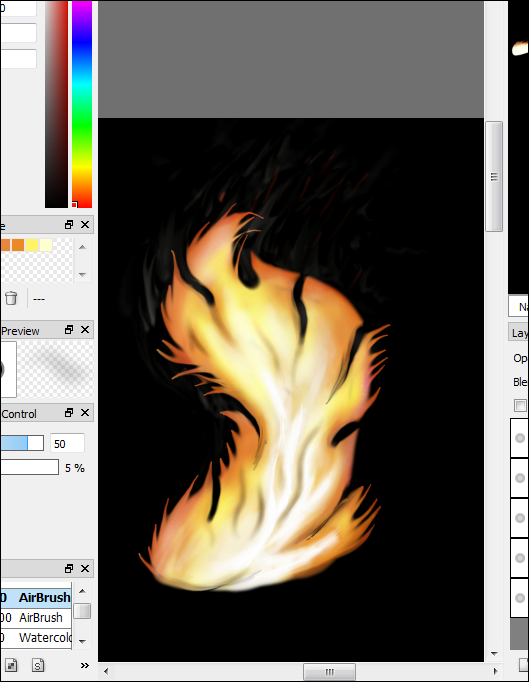Image resolution: width=529 pixels, height=682 pixels.
Task: Click the brush list scrollbar thumb
Action: point(82,611)
